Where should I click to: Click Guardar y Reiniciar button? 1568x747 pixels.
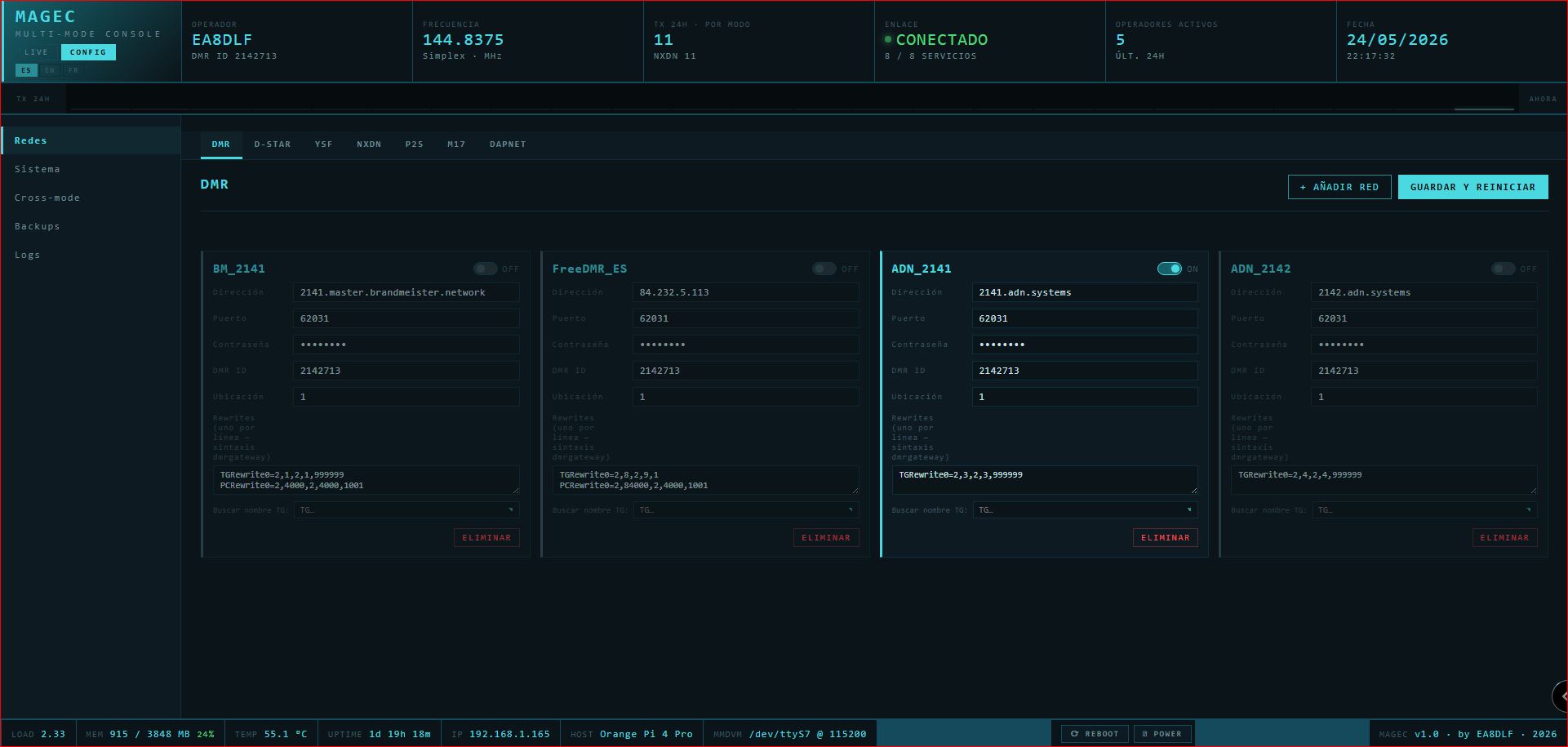[x=1472, y=187]
